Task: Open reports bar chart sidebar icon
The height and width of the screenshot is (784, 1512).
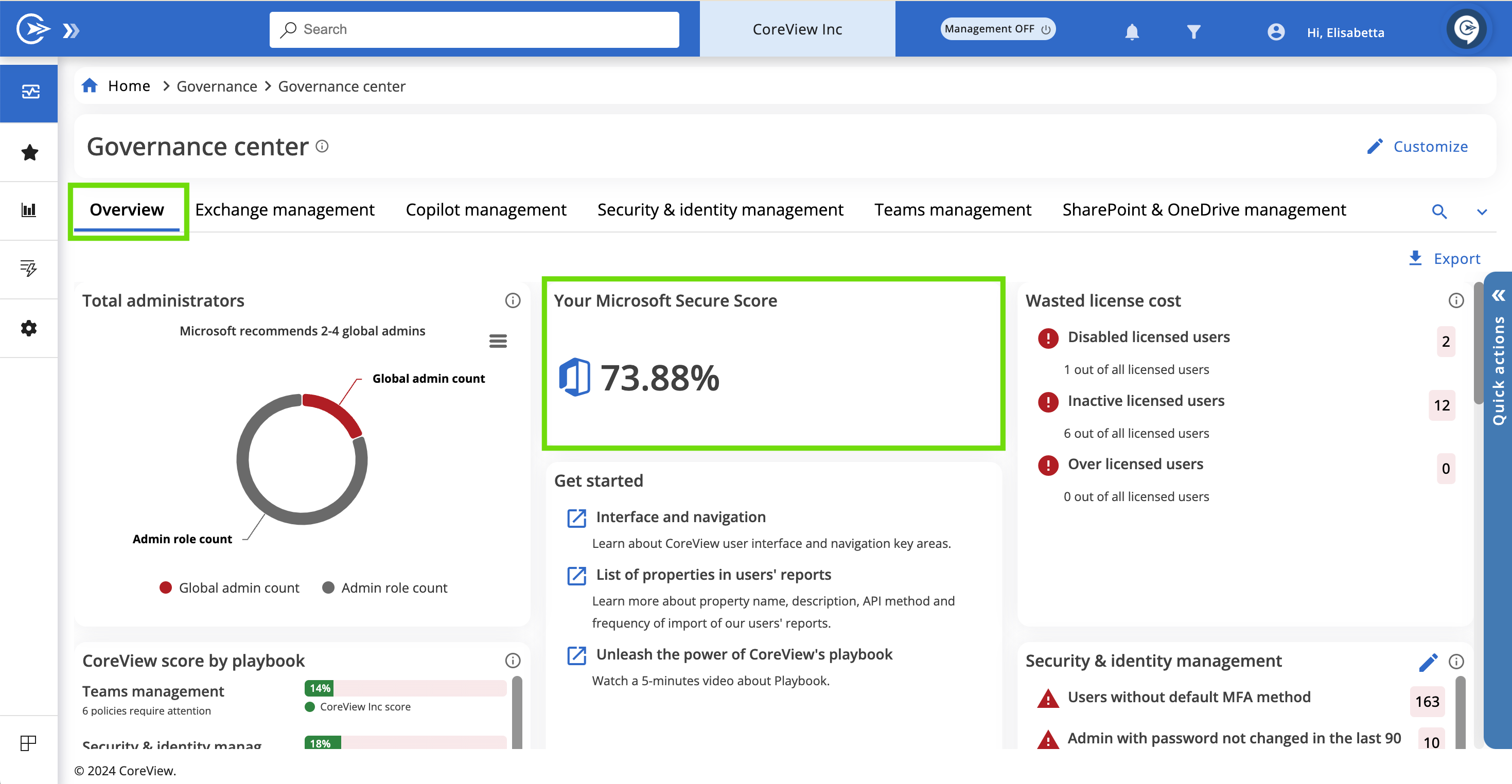Action: click(29, 210)
